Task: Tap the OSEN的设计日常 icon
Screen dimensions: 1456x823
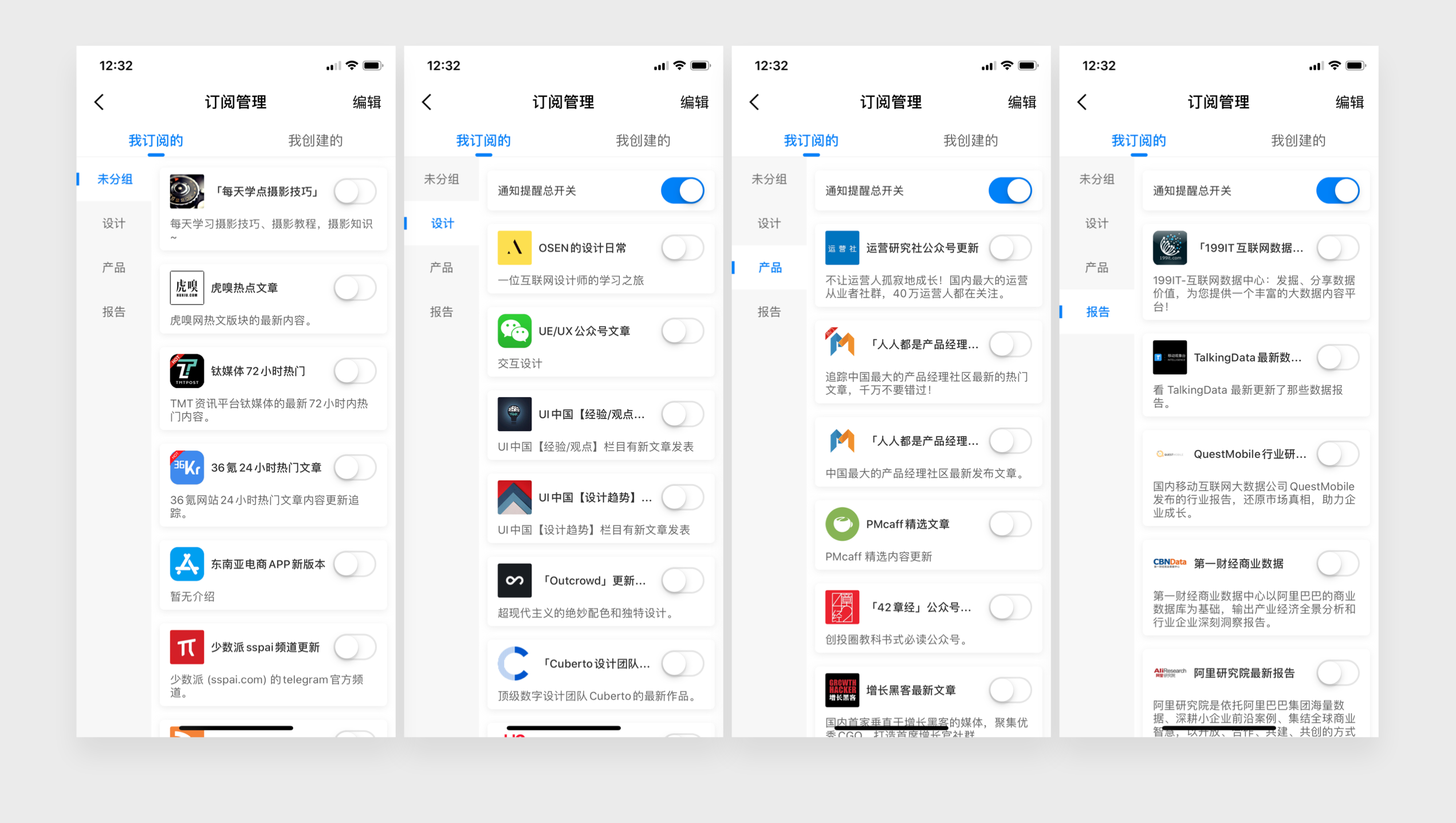Action: click(x=511, y=248)
